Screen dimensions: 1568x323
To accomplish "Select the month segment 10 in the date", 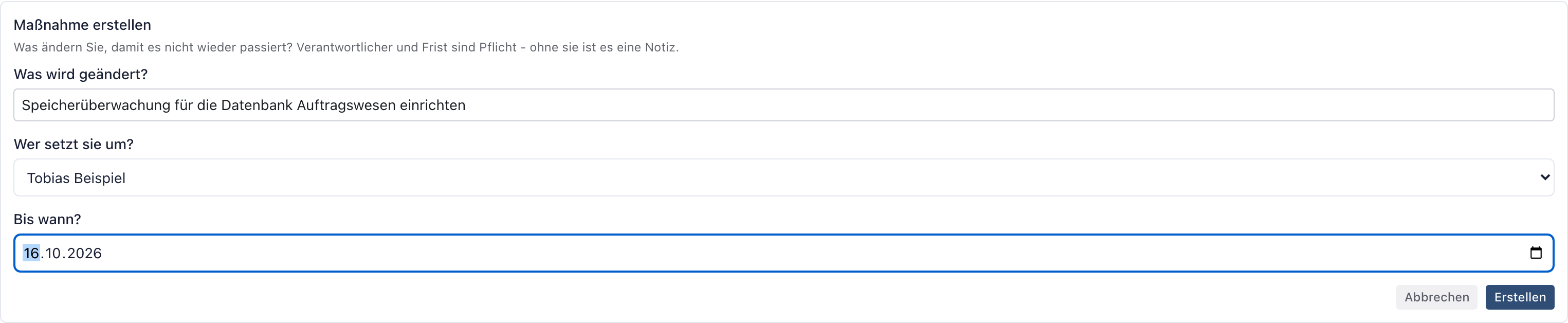I will coord(53,253).
